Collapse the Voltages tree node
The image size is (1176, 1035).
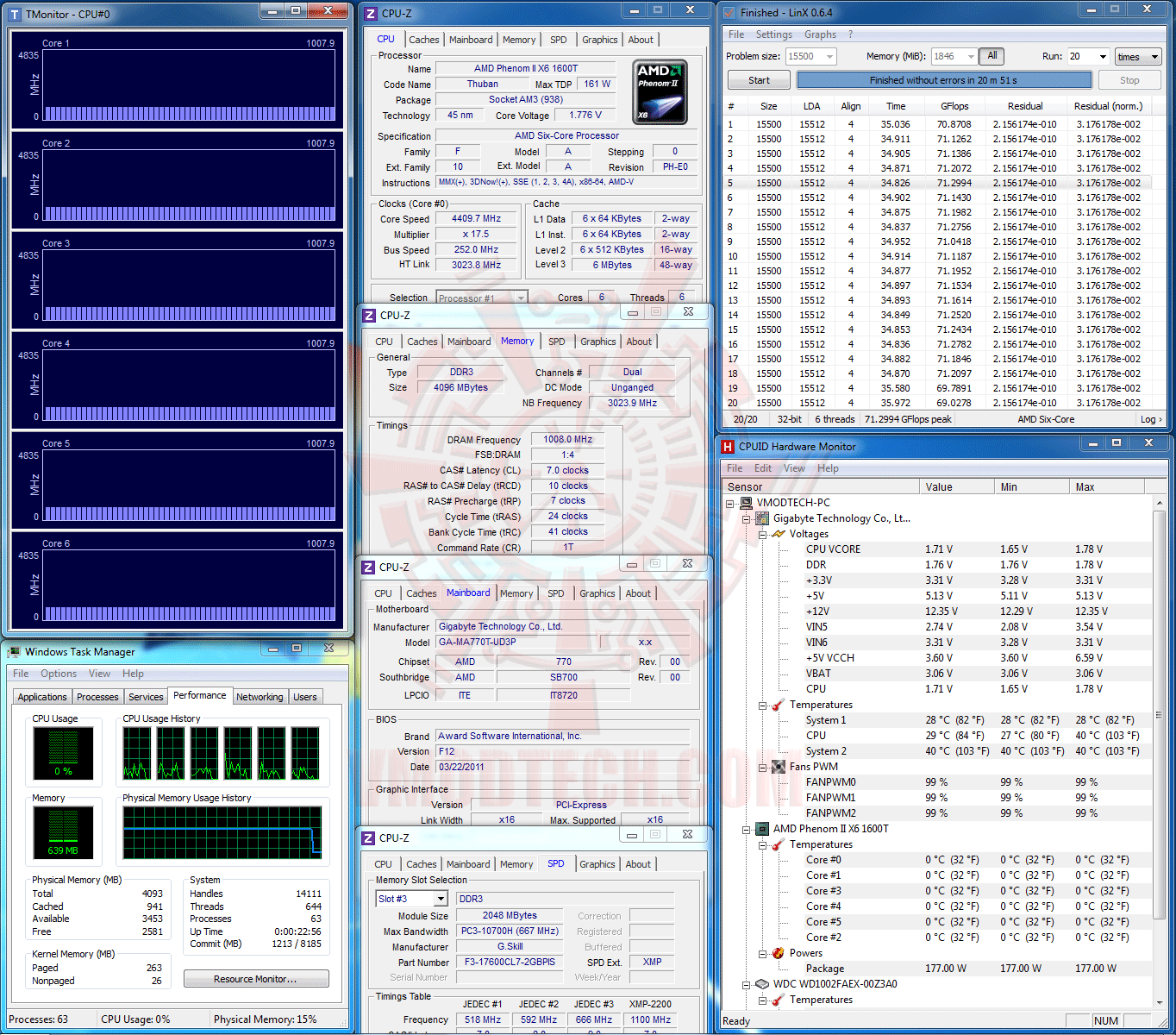pos(763,535)
